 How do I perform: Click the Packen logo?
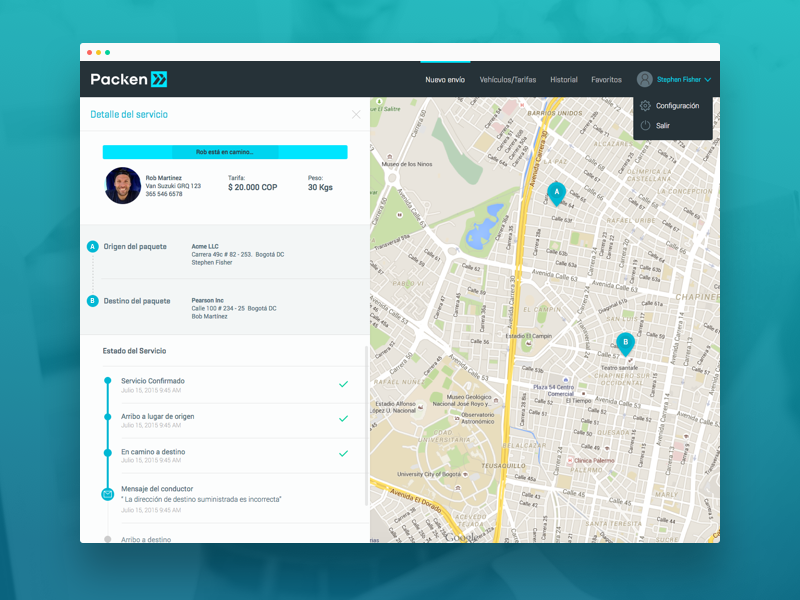click(x=129, y=79)
